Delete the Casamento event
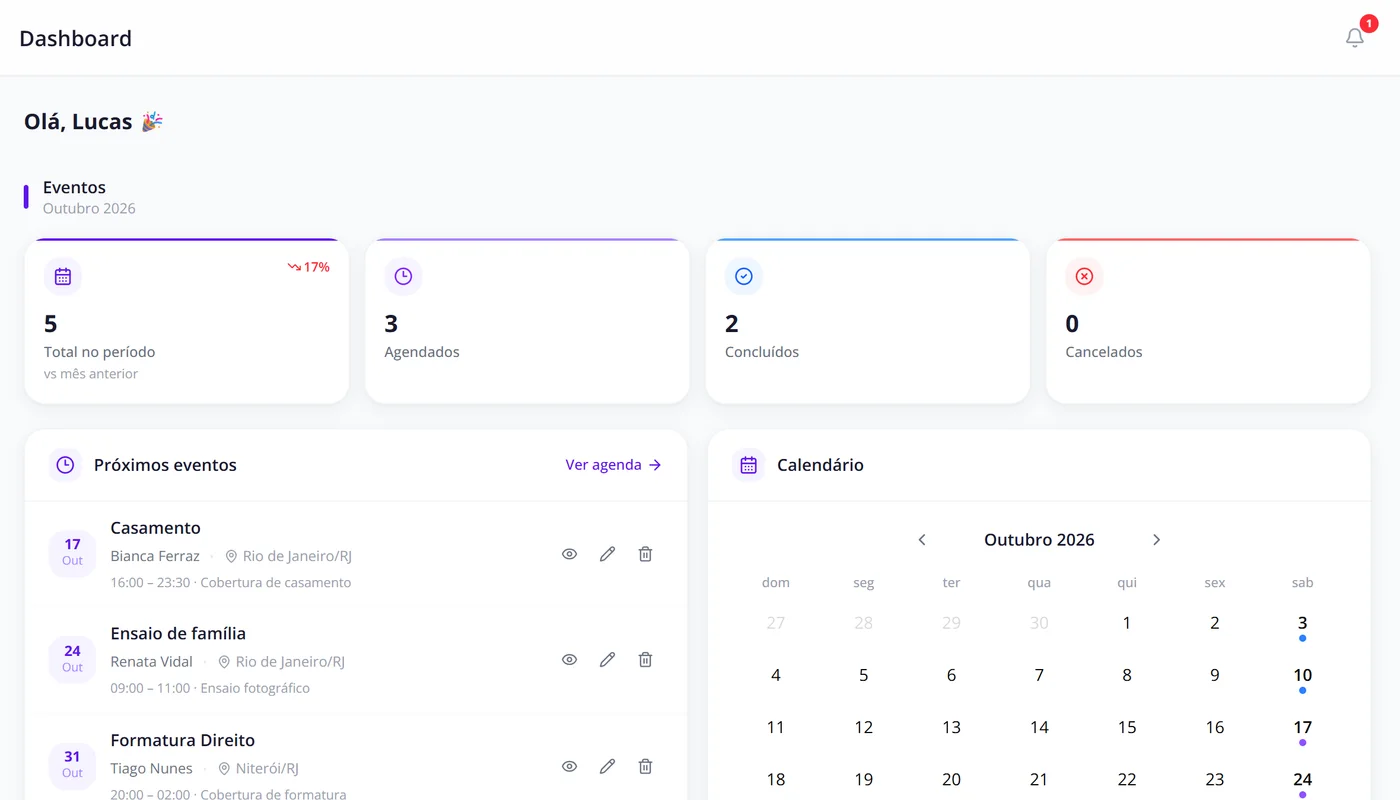 click(645, 554)
